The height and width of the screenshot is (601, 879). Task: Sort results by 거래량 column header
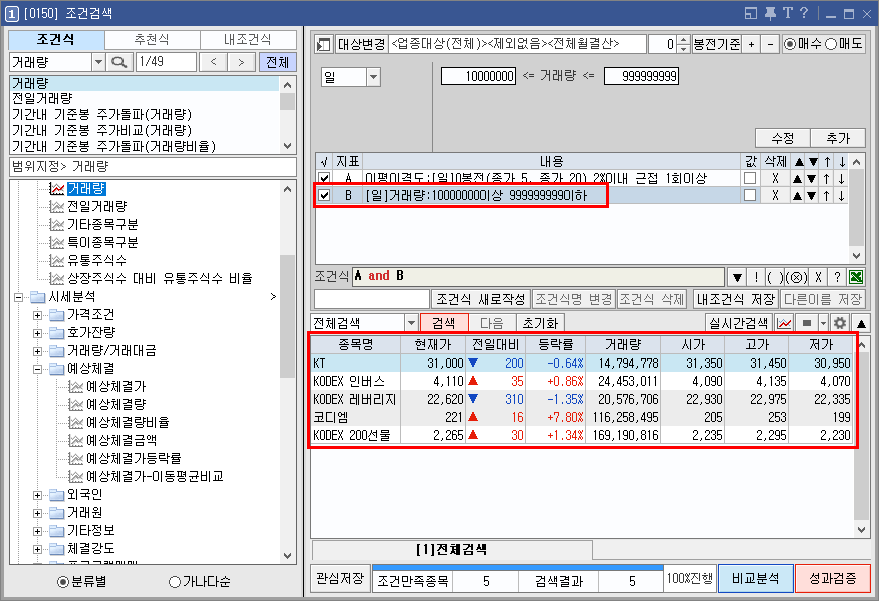pos(623,344)
